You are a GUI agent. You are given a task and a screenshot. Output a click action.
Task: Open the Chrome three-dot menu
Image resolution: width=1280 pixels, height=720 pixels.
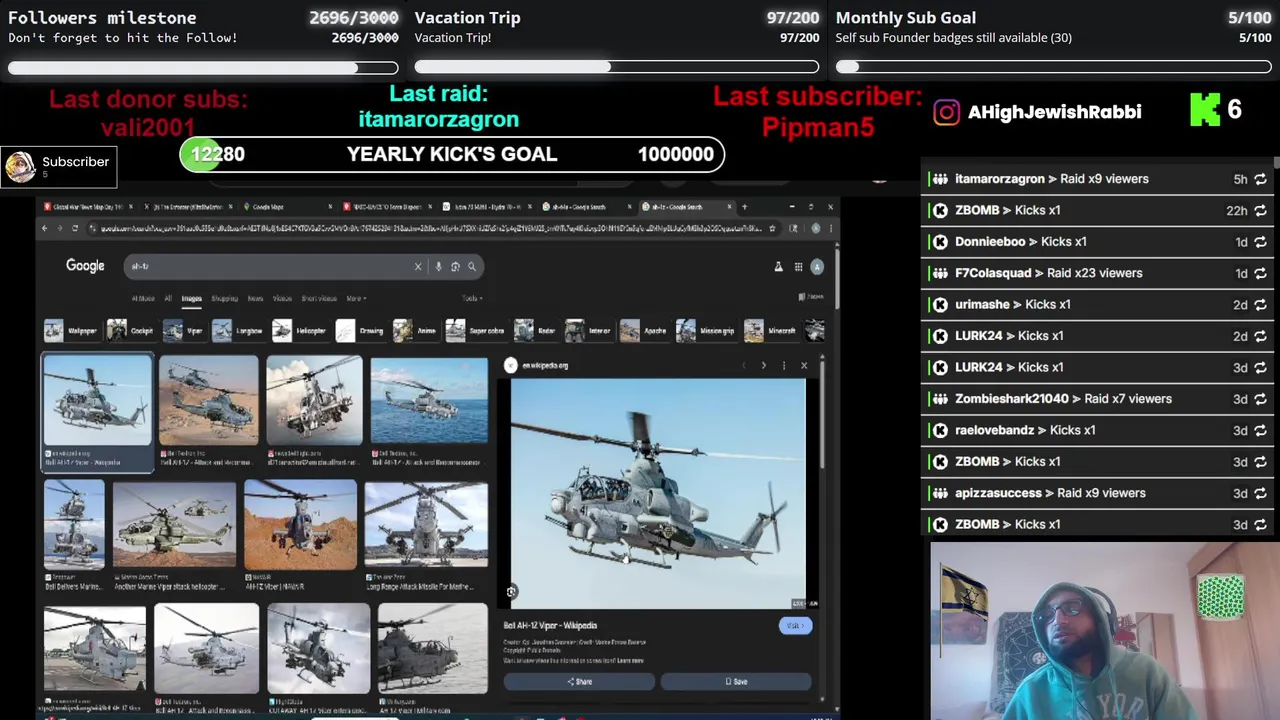830,228
